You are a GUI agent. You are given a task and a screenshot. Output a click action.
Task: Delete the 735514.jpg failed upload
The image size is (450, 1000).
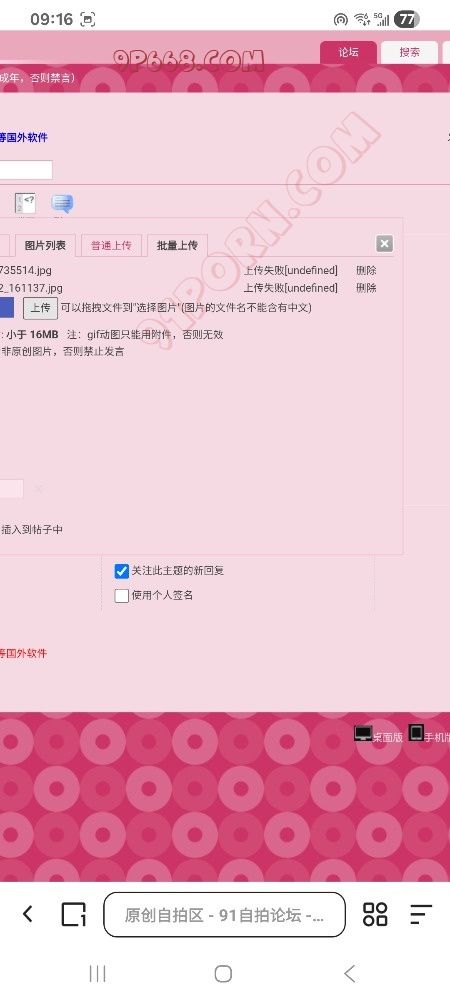pos(366,270)
